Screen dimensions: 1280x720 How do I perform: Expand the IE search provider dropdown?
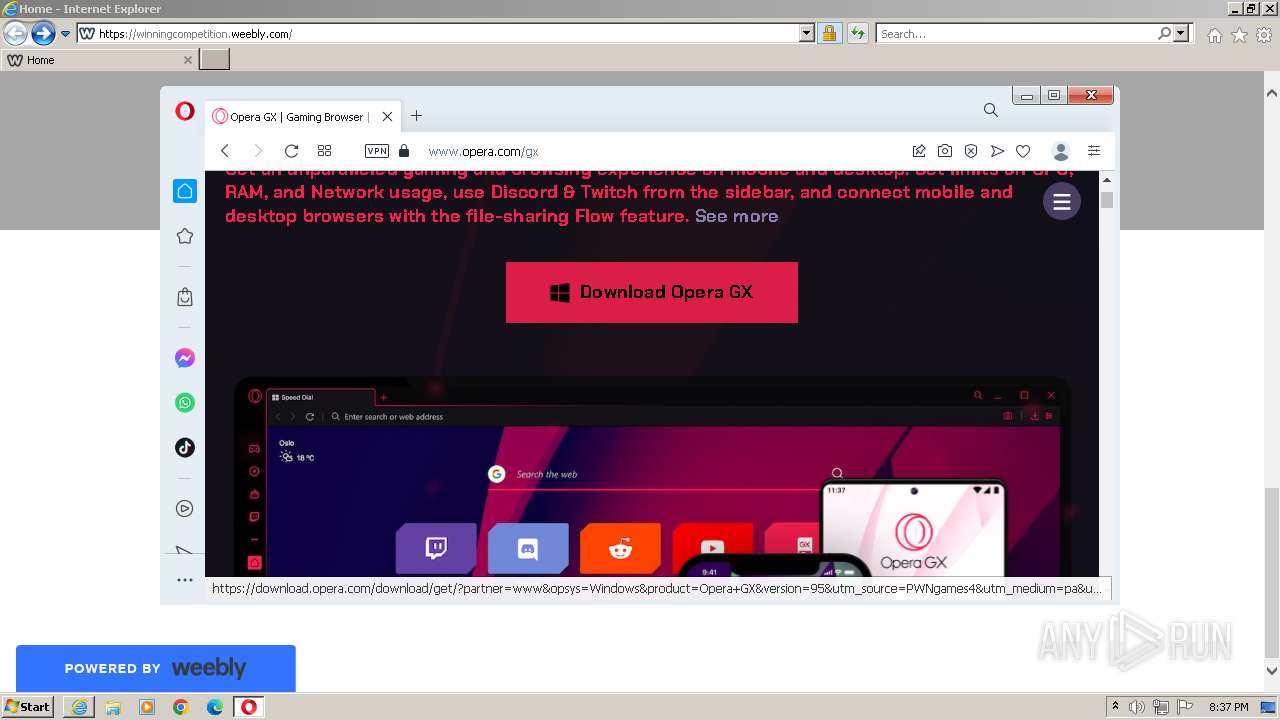point(1182,33)
